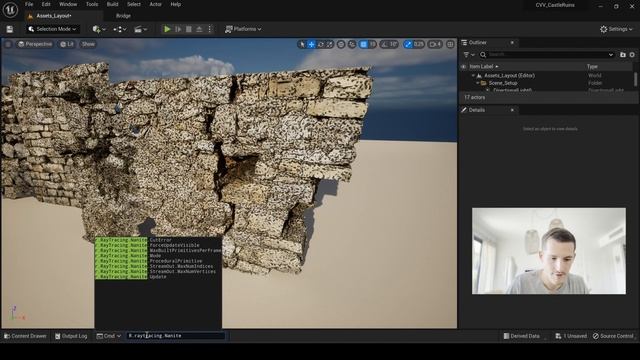Open the Outliner filter dropdown
This screenshot has height=360, width=640.
(x=469, y=55)
